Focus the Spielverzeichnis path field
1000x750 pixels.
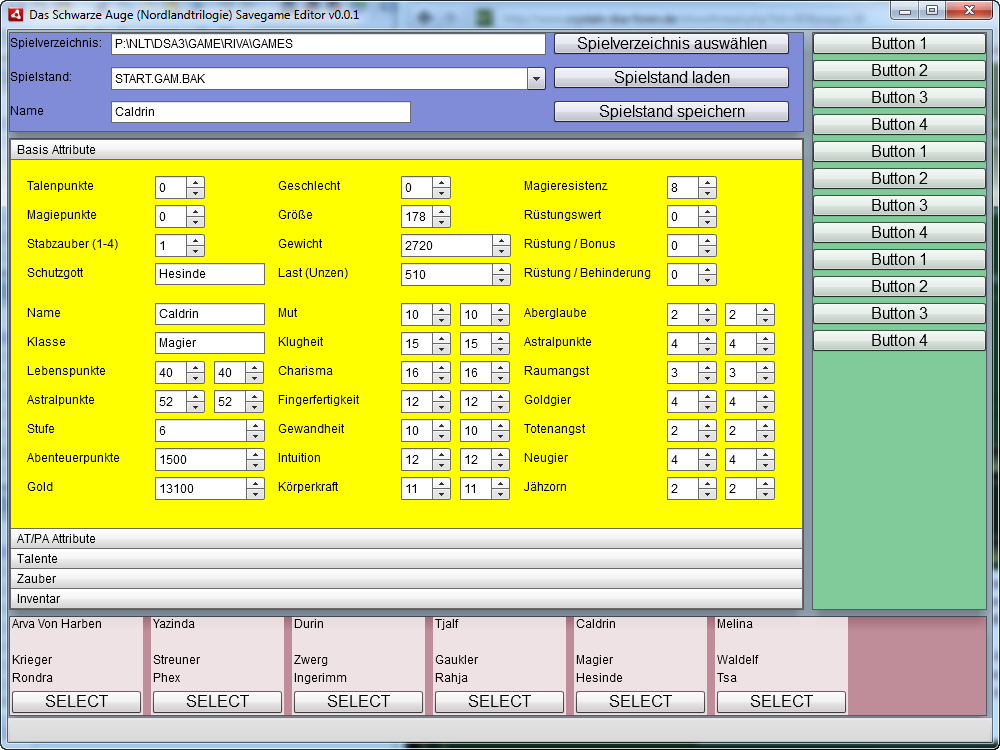point(328,44)
